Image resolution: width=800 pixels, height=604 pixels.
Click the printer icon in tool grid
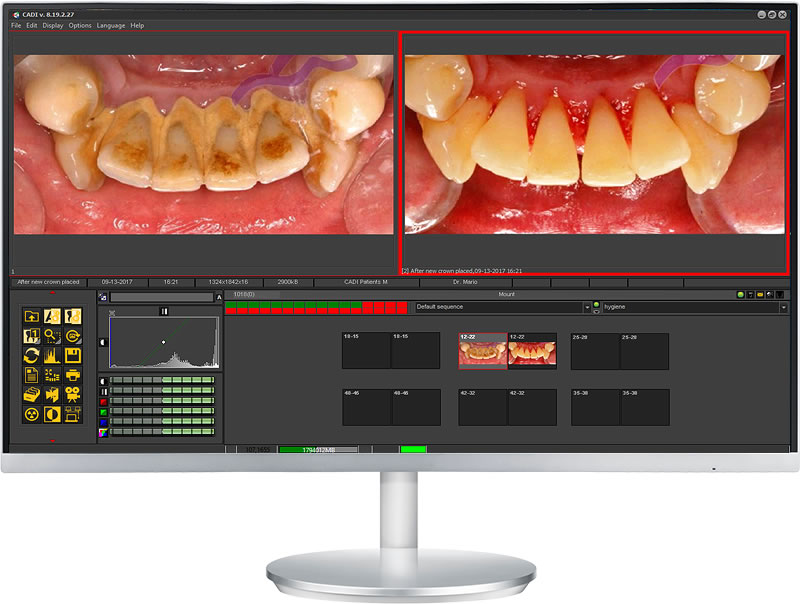tap(73, 375)
